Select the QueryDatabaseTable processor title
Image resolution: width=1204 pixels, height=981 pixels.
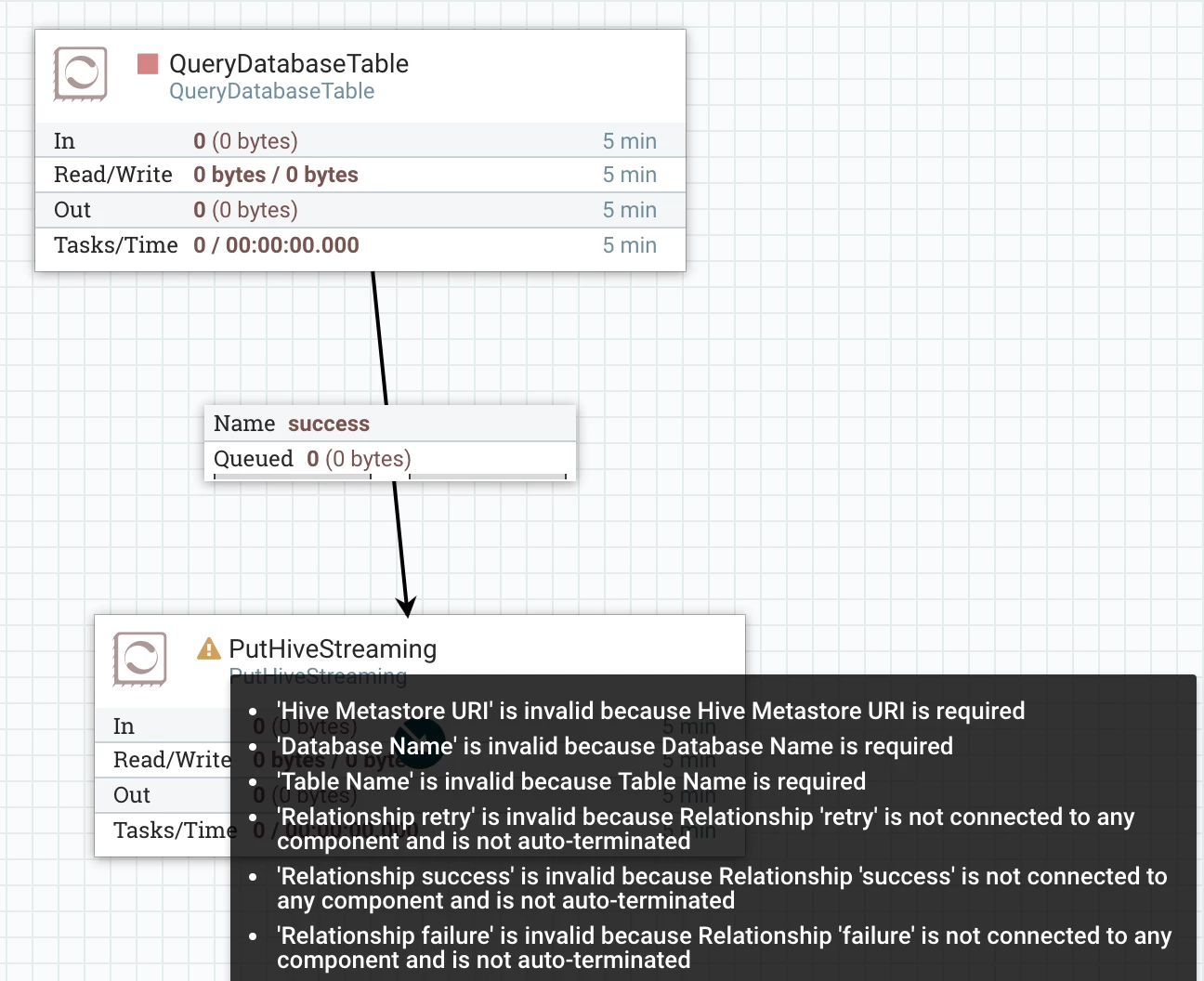coord(289,63)
